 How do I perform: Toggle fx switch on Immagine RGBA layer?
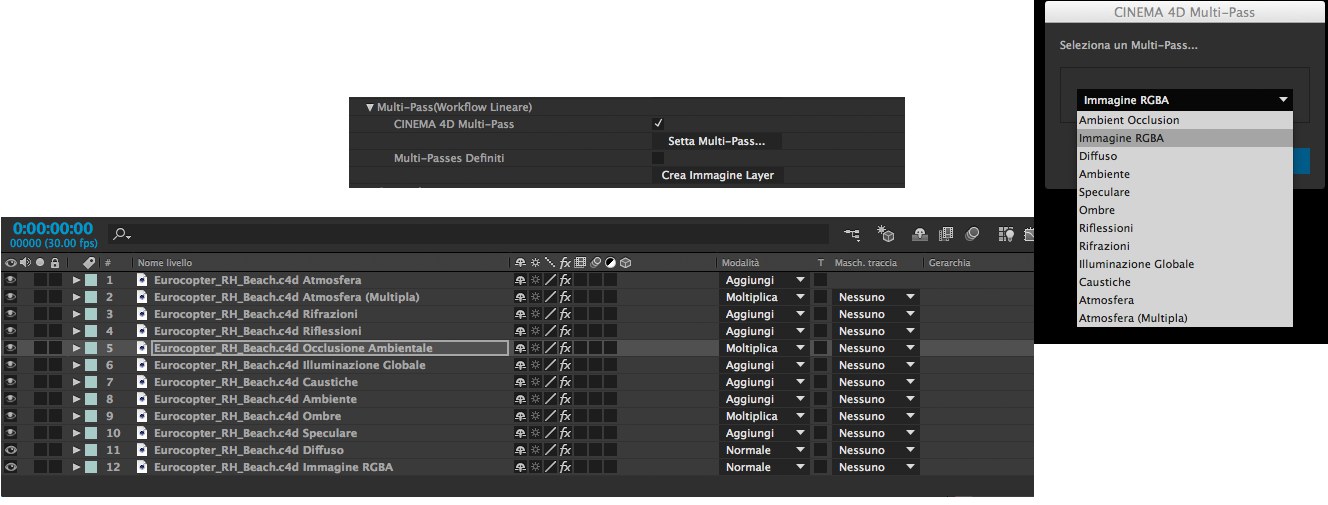coord(565,467)
